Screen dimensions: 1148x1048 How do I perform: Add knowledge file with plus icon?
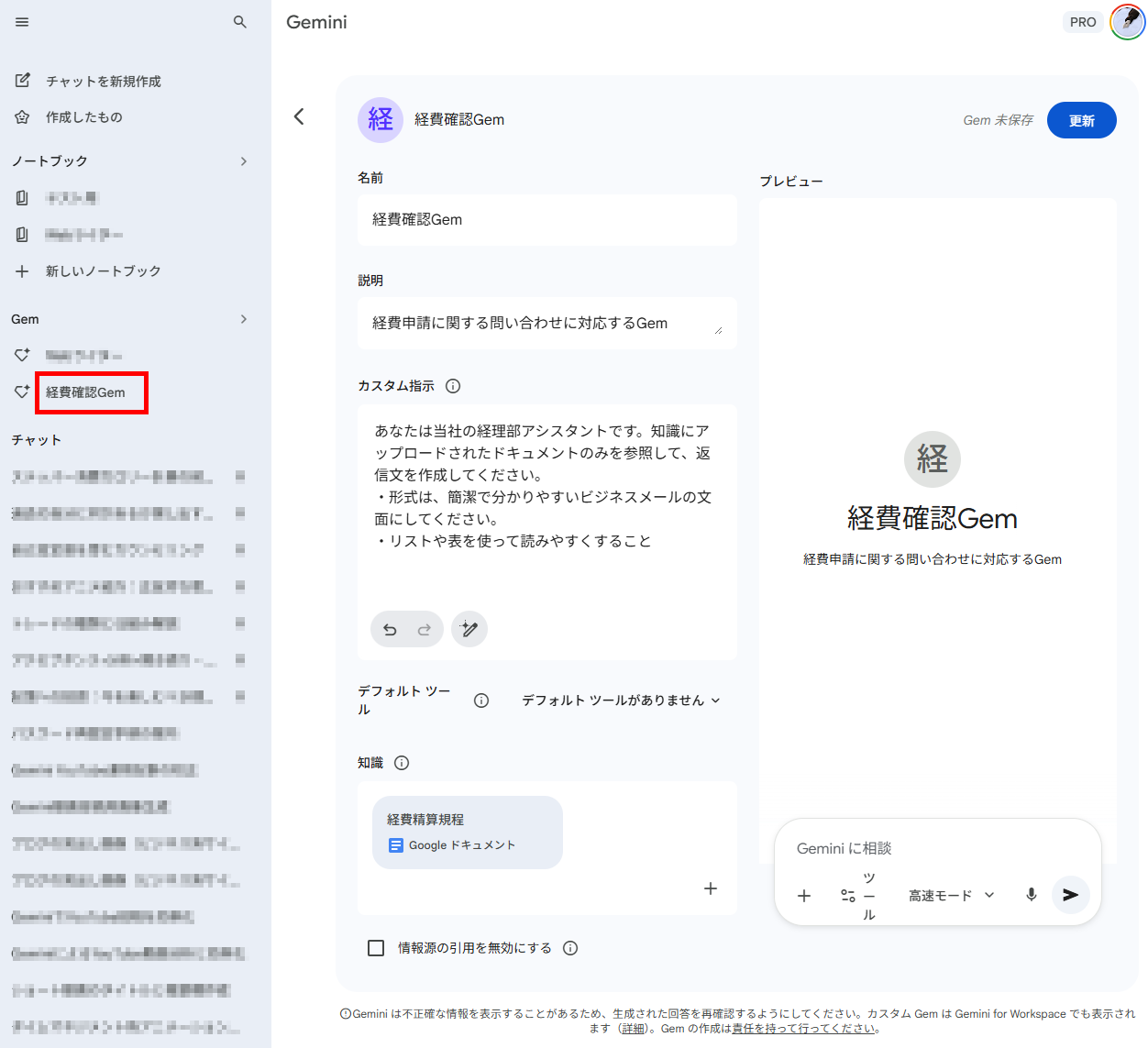tap(711, 888)
